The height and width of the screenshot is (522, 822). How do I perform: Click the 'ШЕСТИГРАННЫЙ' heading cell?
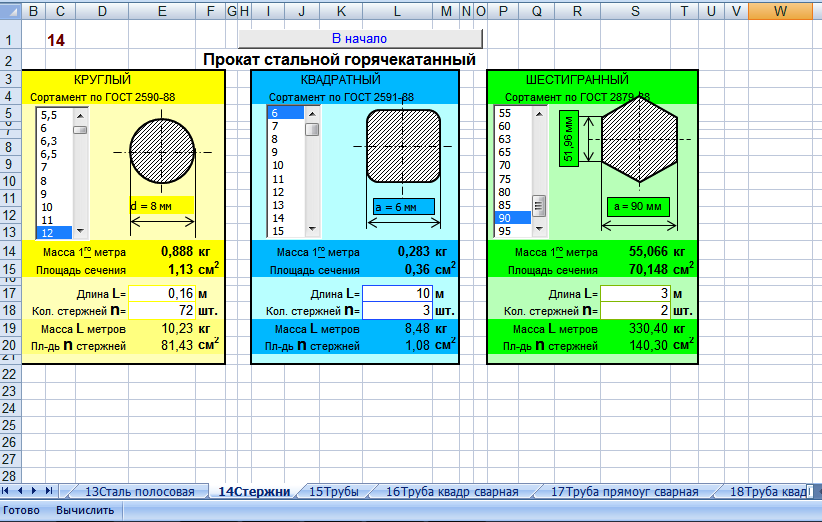tap(577, 80)
